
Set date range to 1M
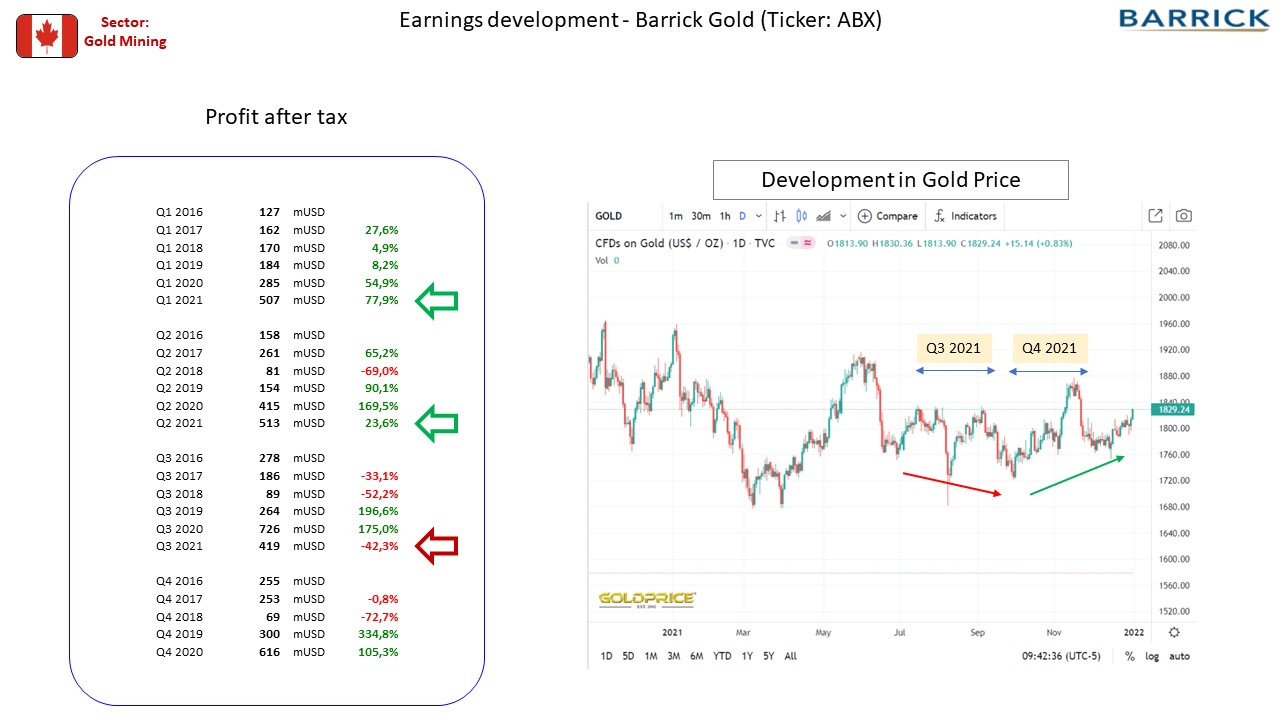650,656
